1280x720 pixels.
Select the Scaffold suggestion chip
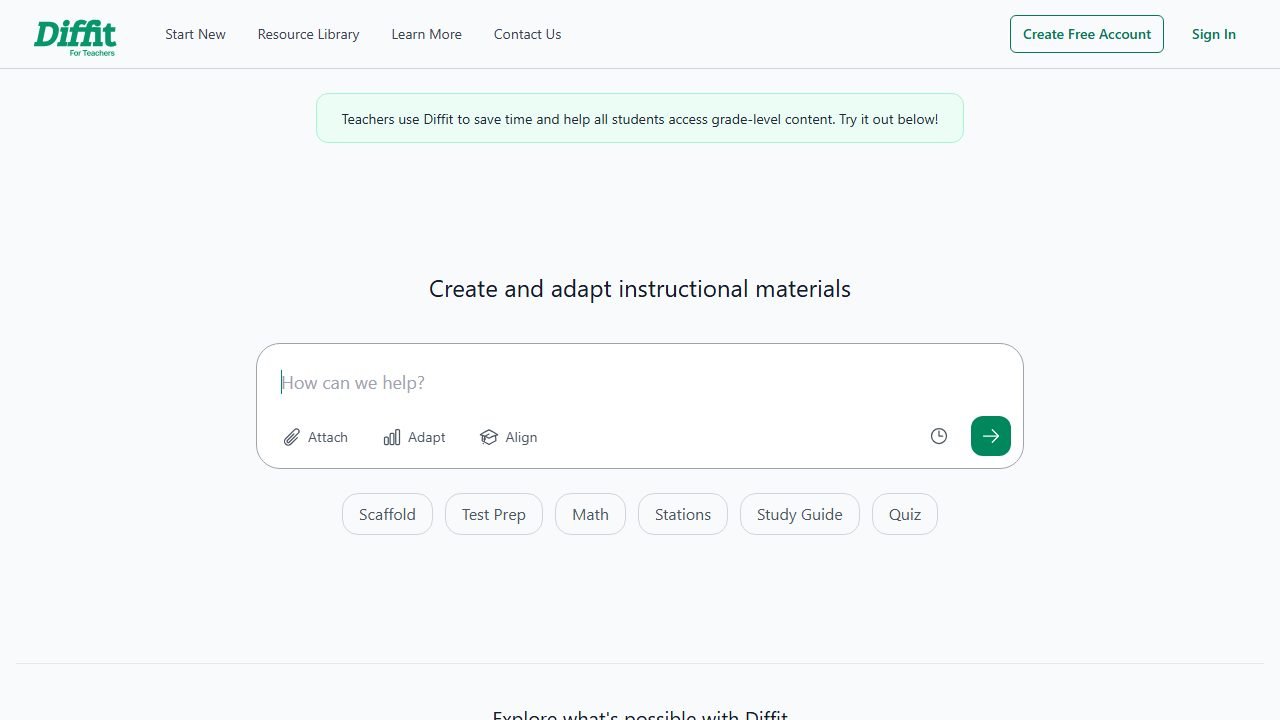(x=387, y=514)
